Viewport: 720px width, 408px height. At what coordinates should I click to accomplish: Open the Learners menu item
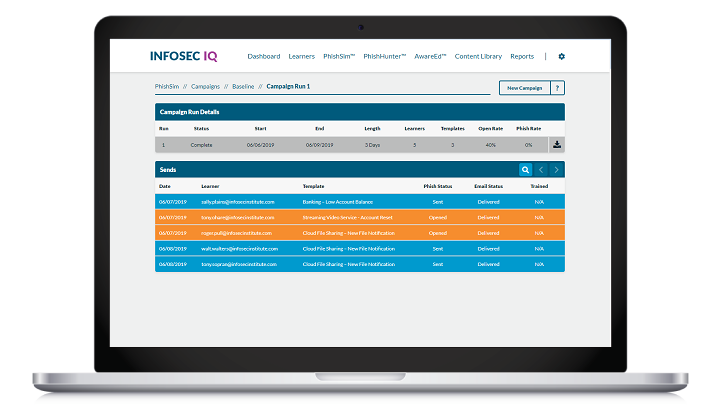click(301, 57)
